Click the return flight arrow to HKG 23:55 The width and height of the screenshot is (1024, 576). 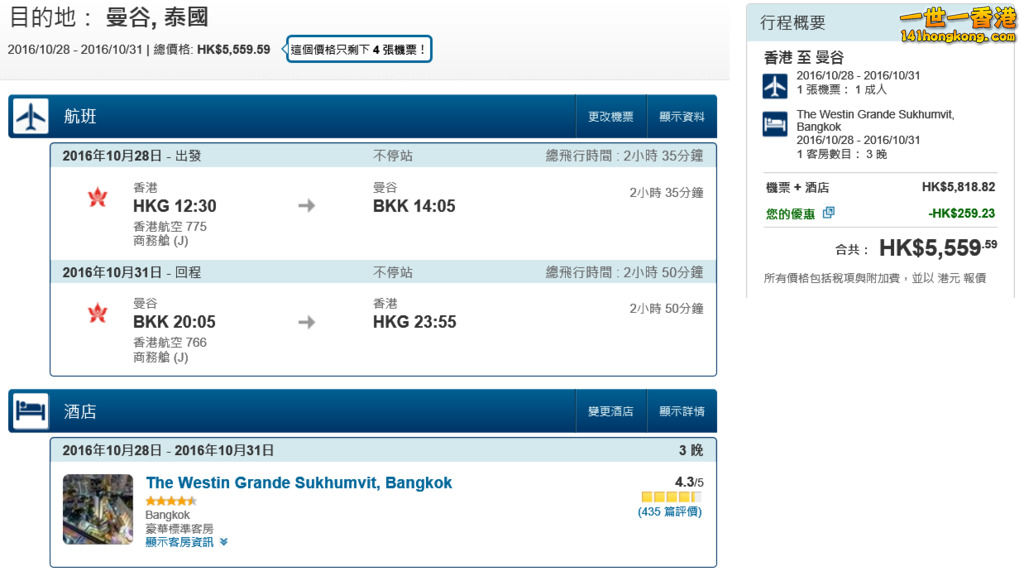pyautogui.click(x=307, y=322)
